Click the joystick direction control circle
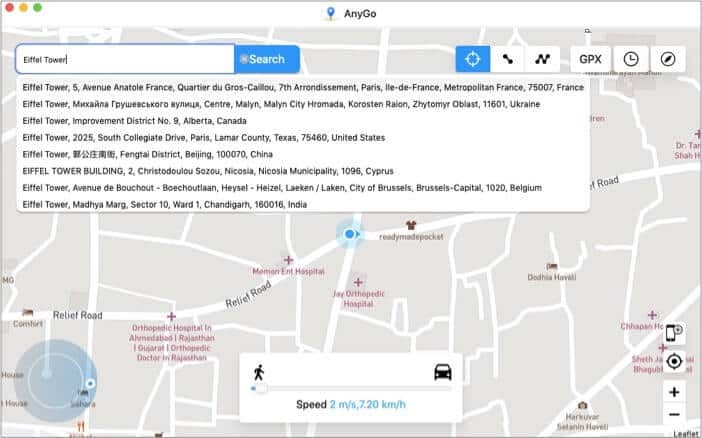The image size is (702, 438). click(x=55, y=381)
